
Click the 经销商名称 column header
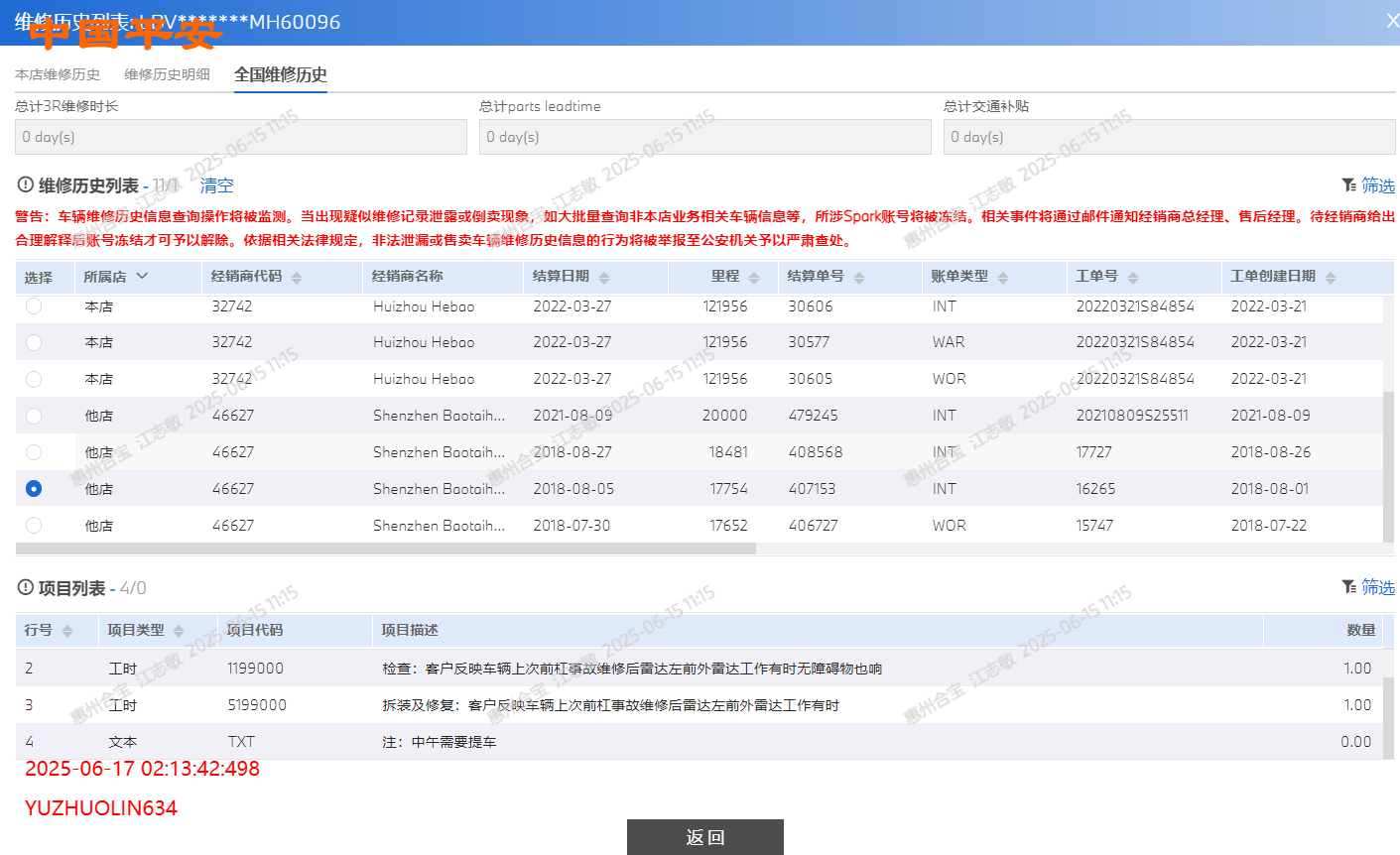point(408,277)
